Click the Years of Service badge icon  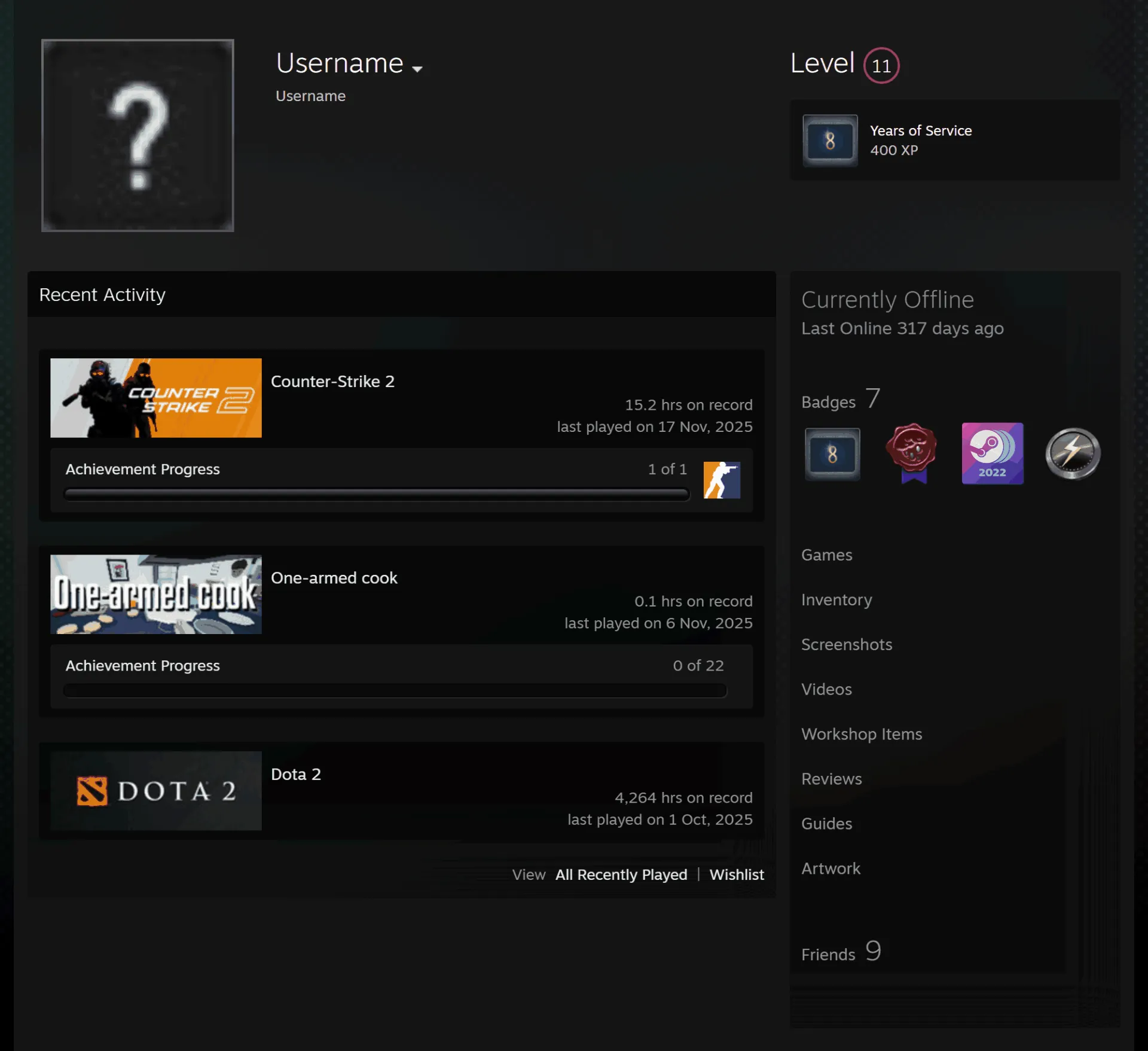pos(830,141)
